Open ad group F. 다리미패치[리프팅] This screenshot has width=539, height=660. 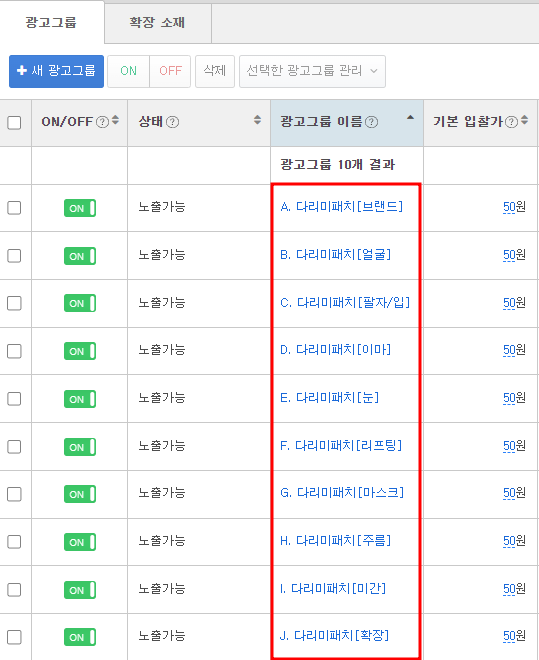pyautogui.click(x=341, y=446)
